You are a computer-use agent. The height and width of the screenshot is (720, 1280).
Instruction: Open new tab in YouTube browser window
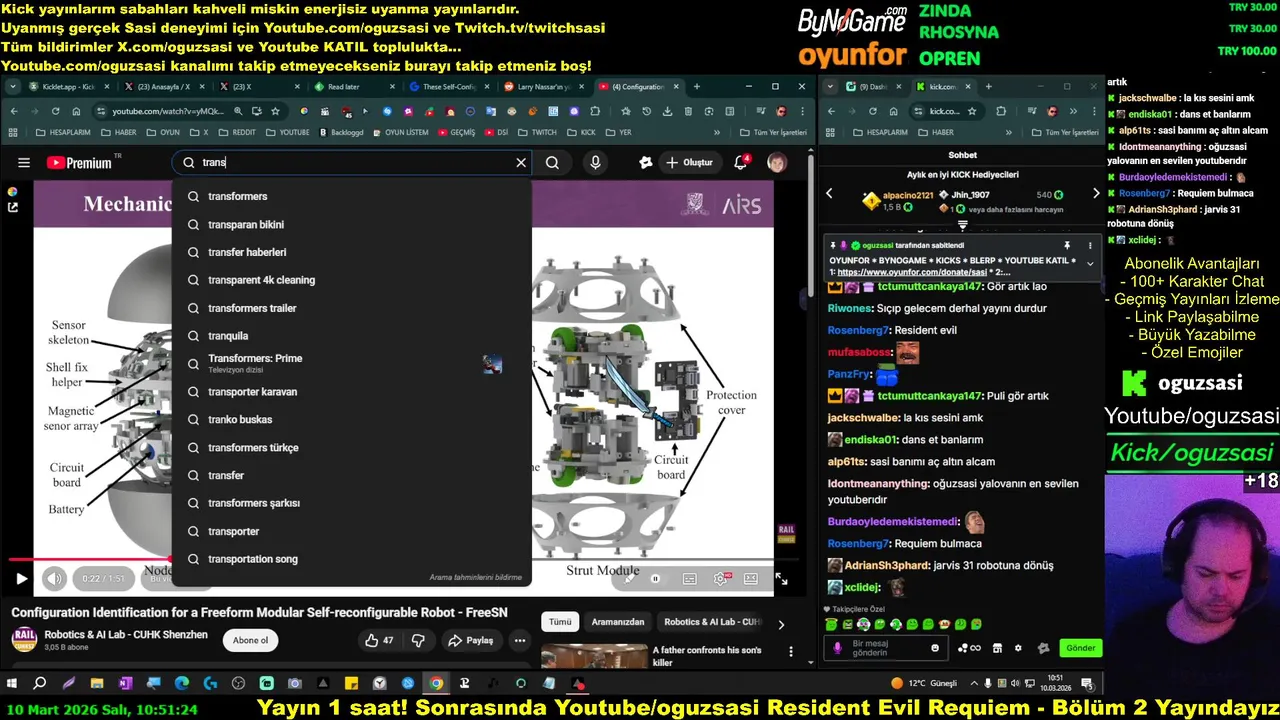697,87
